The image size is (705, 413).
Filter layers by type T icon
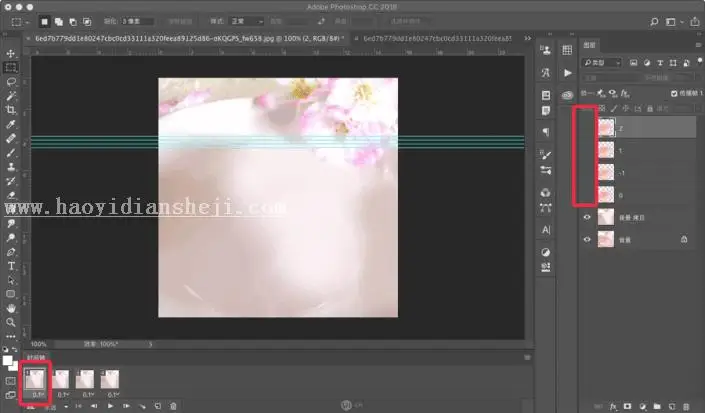(660, 63)
